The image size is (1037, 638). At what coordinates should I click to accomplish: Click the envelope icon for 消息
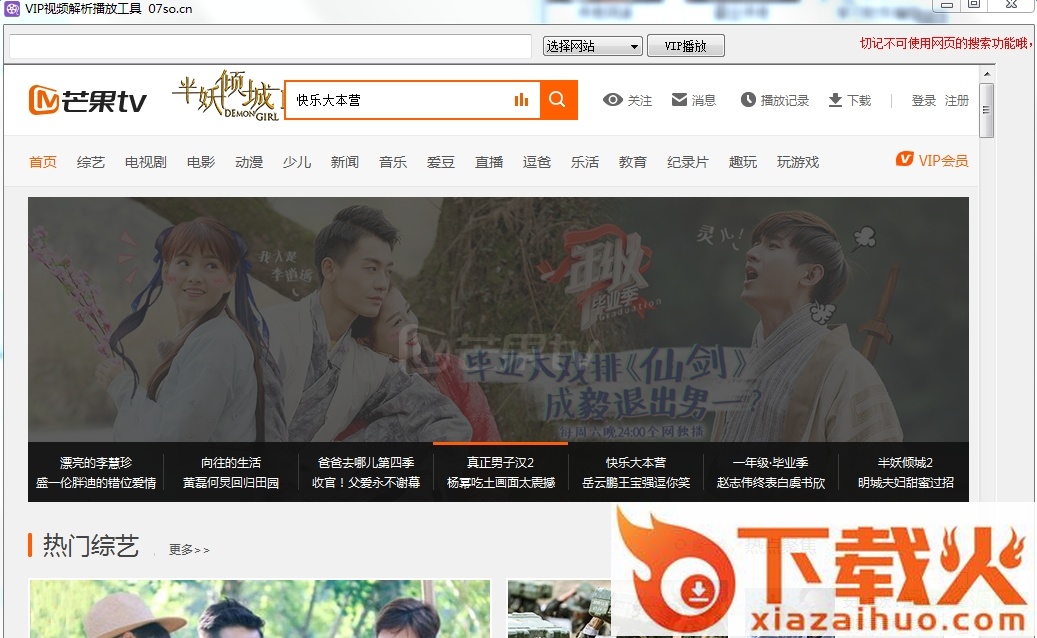pyautogui.click(x=679, y=100)
